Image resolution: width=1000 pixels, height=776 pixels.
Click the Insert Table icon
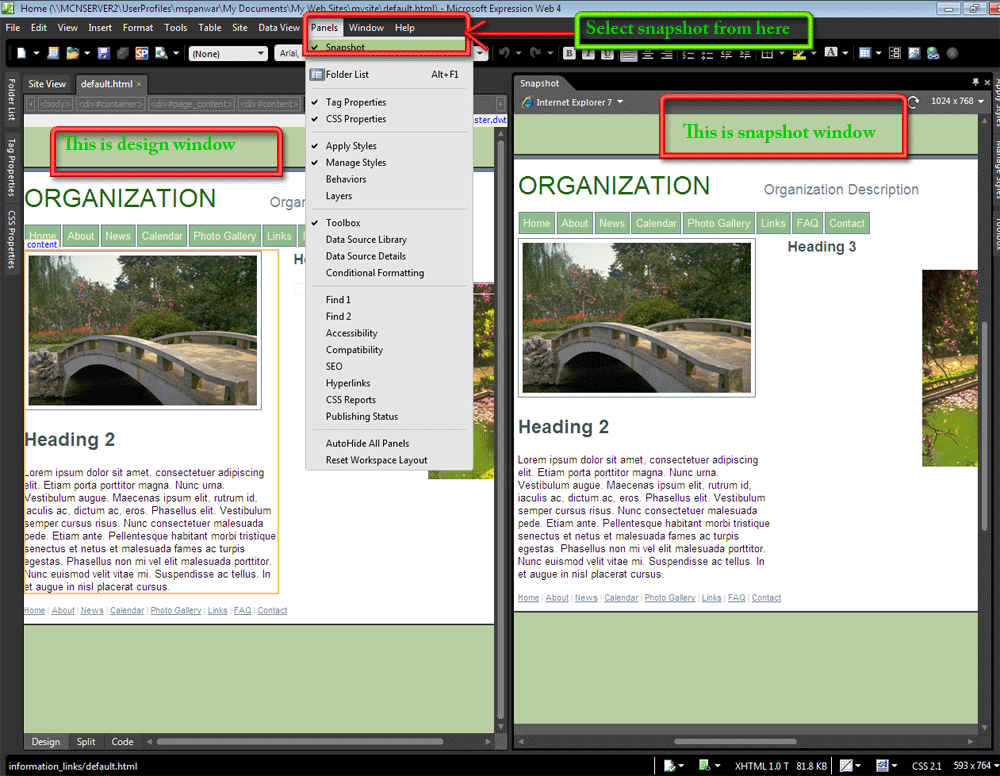pos(865,53)
